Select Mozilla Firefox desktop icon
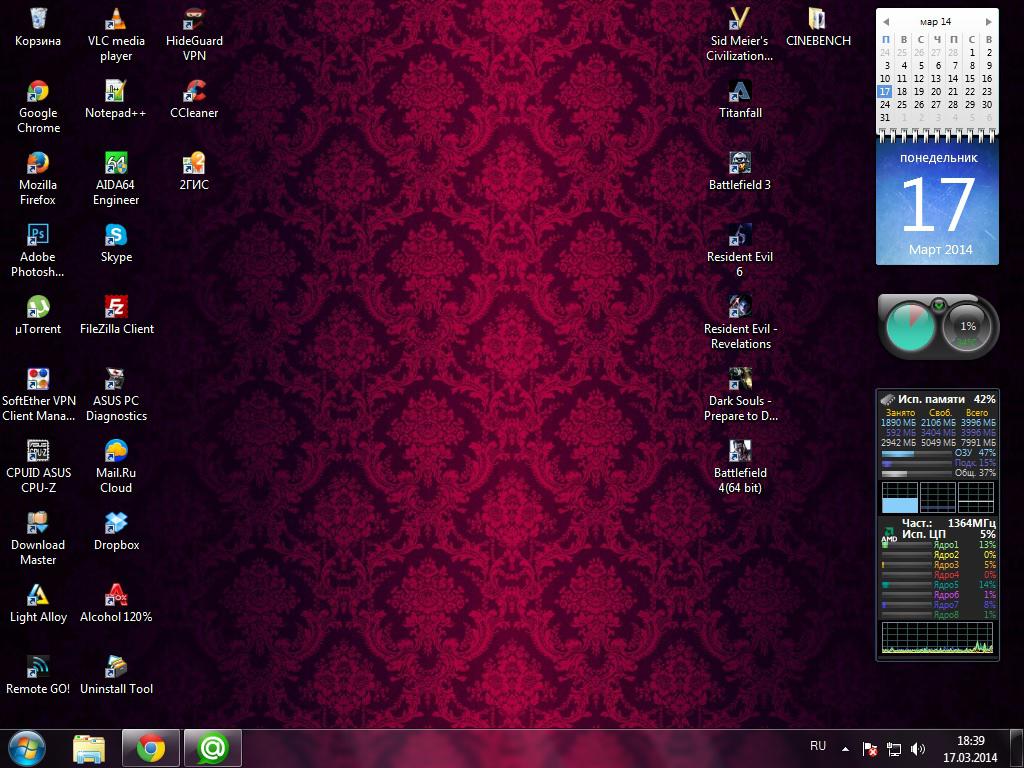Screen dimensions: 1024x768 pyautogui.click(x=38, y=178)
